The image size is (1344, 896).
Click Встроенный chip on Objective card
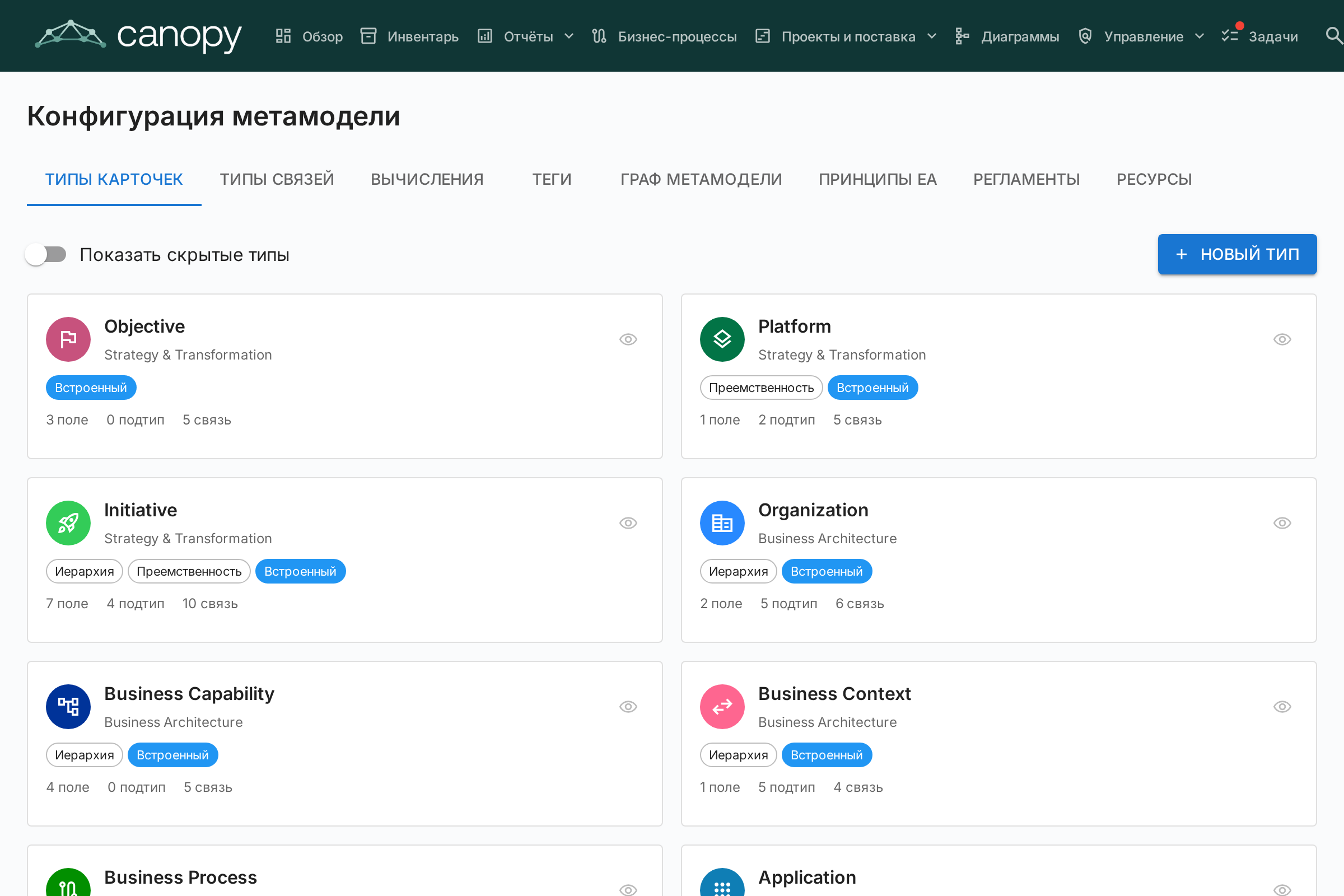(91, 388)
